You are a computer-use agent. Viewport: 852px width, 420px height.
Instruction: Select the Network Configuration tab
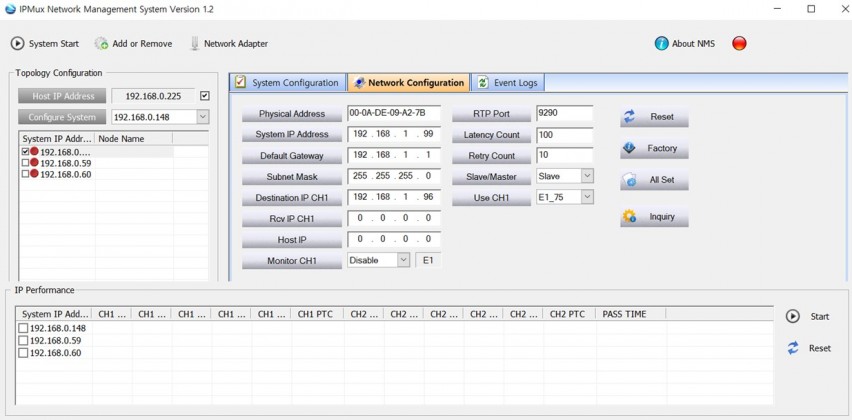click(409, 83)
